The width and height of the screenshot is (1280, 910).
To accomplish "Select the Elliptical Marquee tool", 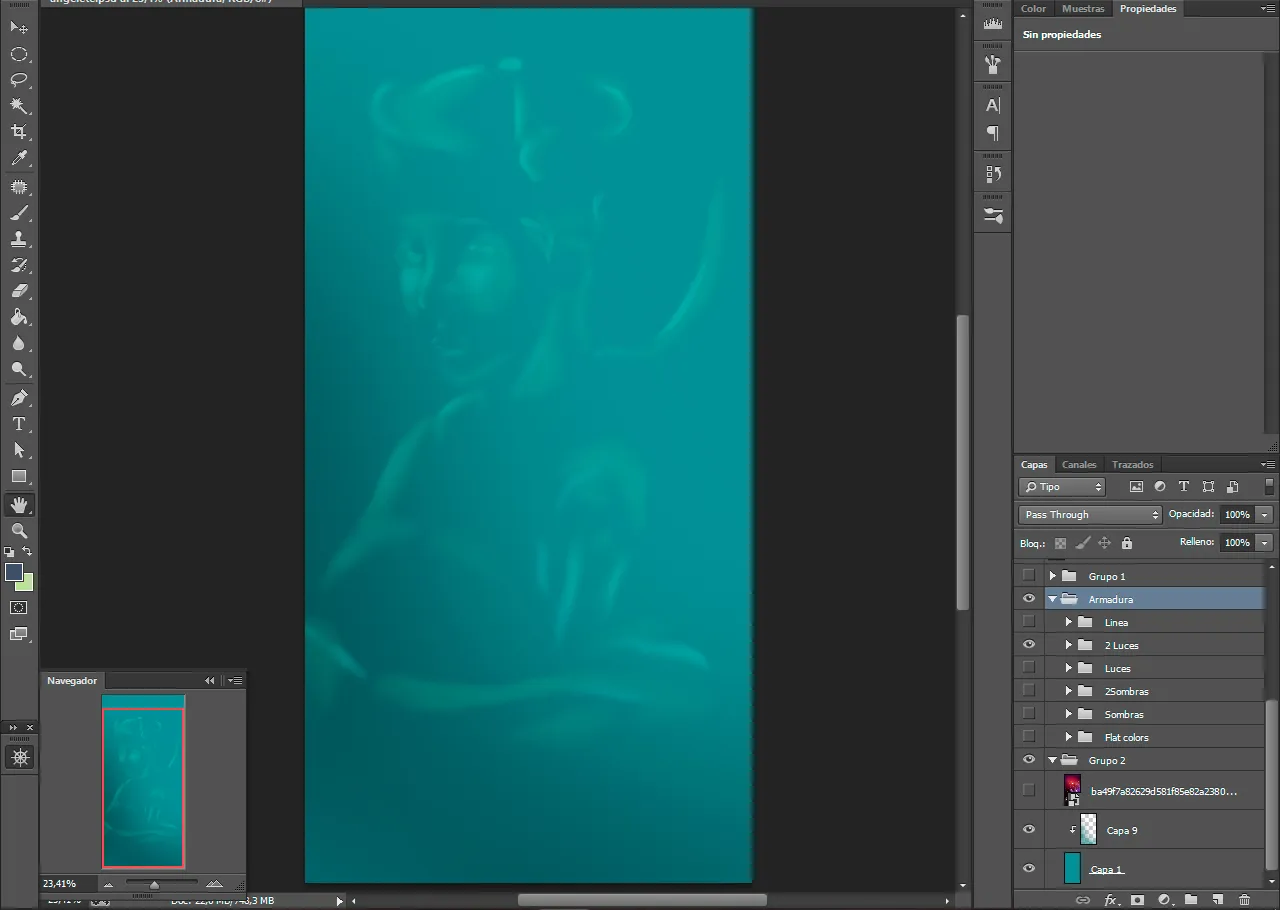I will tap(19, 54).
